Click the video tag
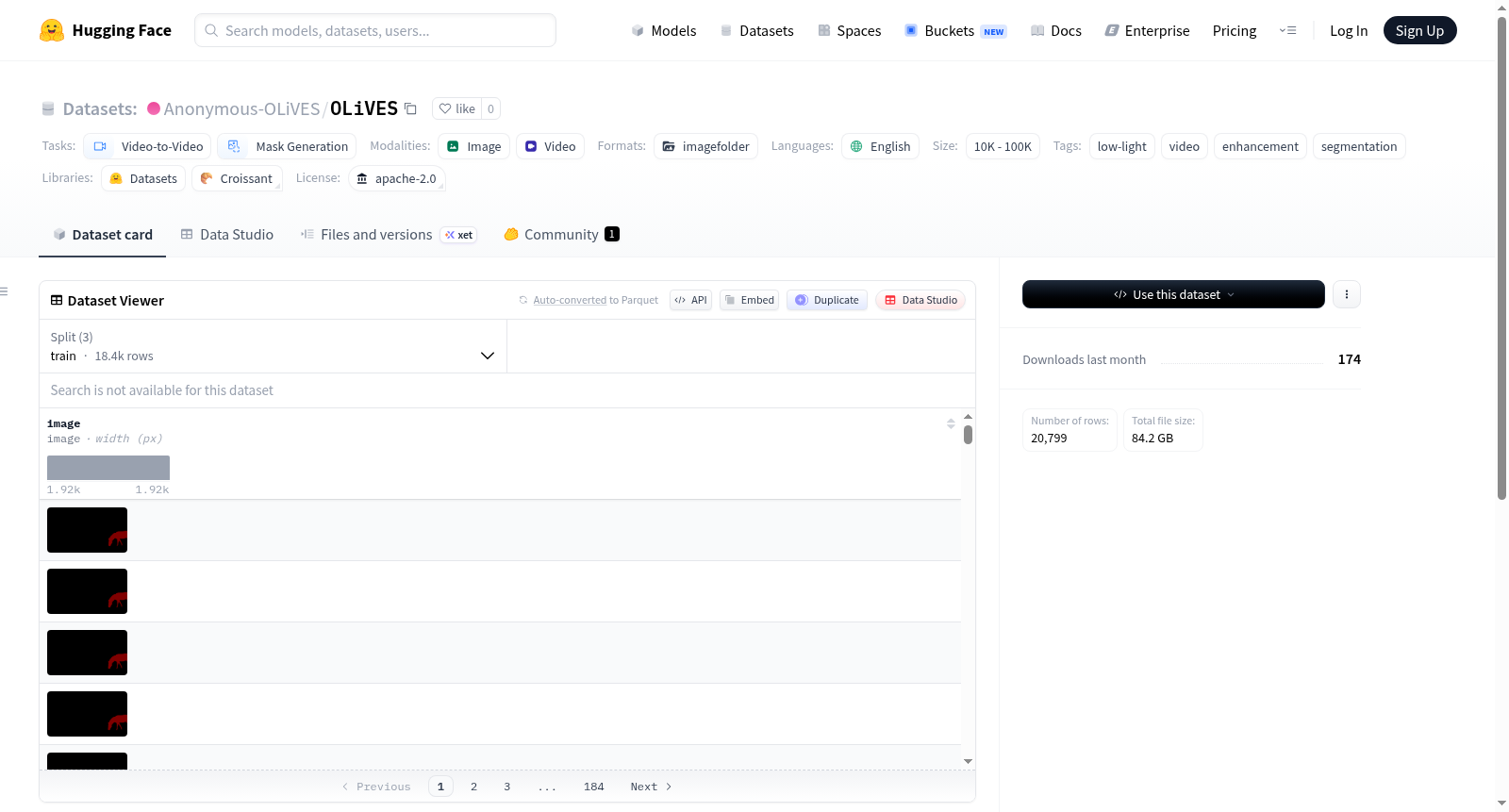 tap(1184, 146)
